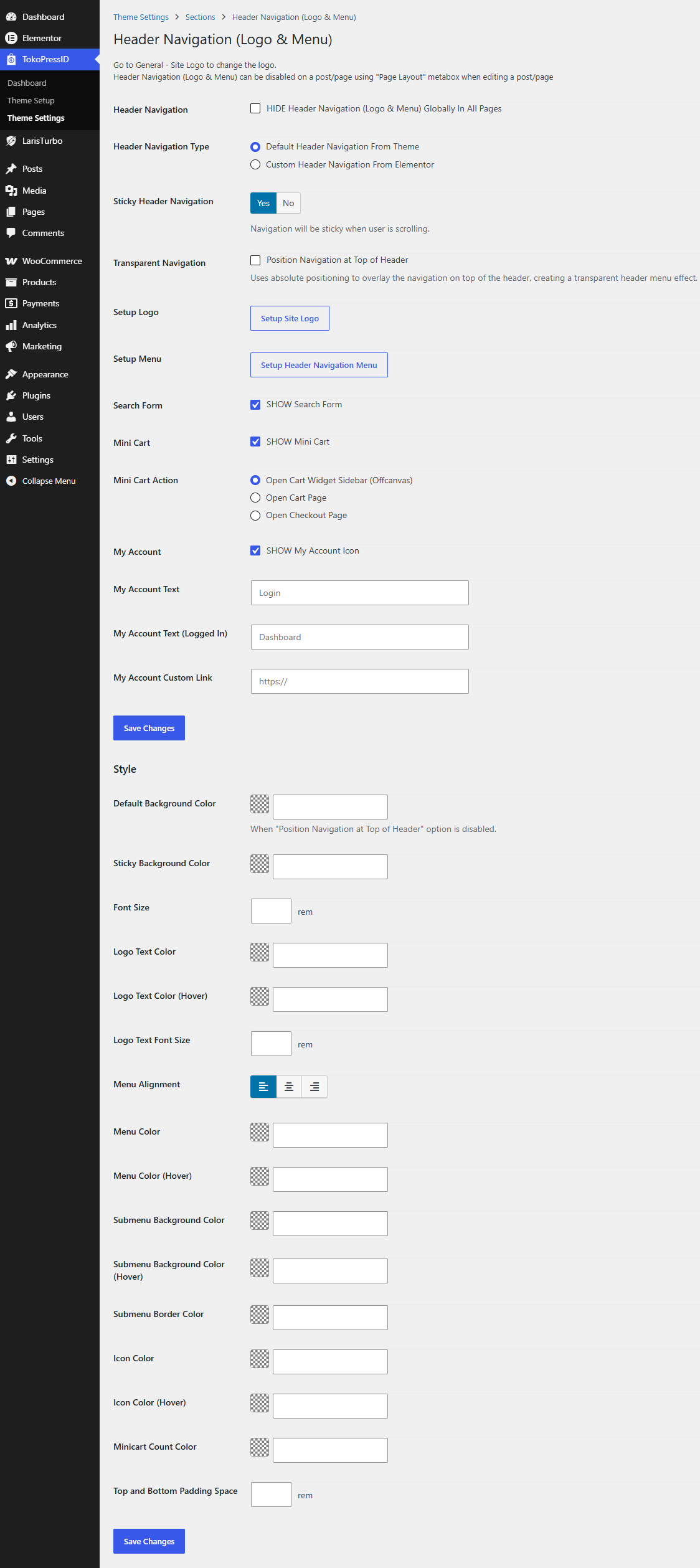Open TokoPressID Dashboard submenu item
This screenshot has width=700, height=1568.
[27, 83]
